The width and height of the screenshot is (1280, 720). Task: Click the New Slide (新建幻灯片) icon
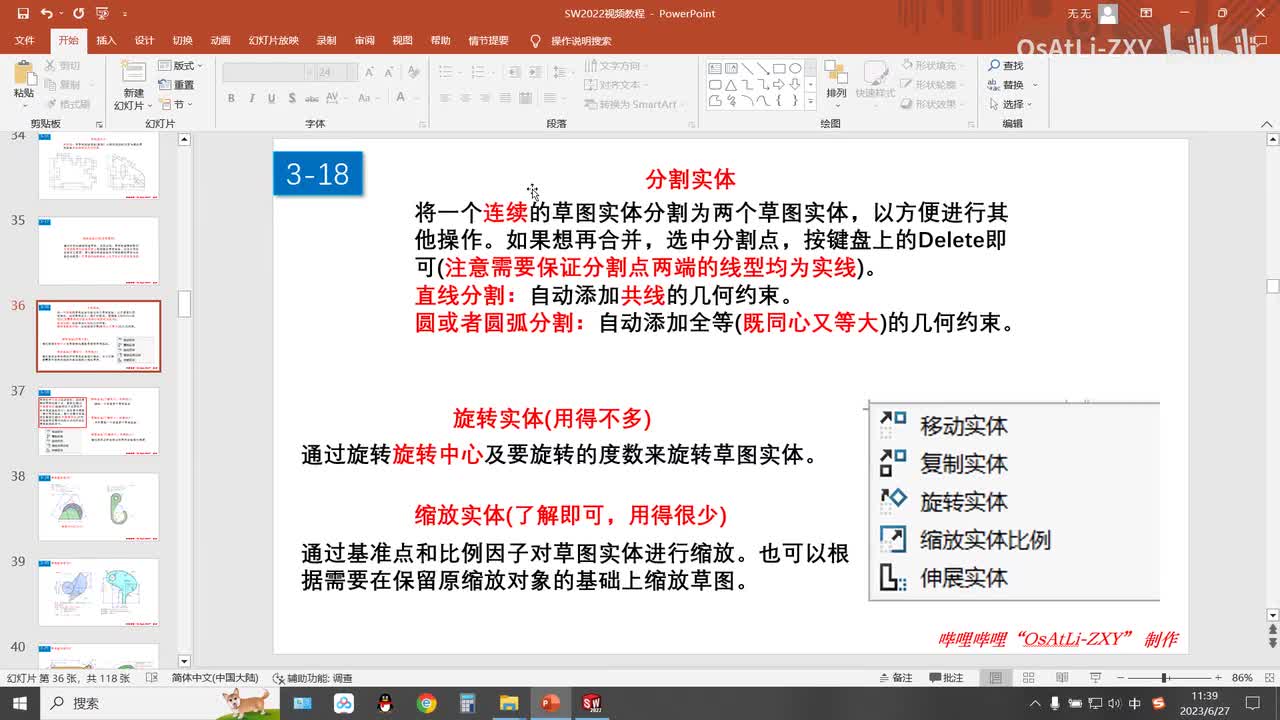click(x=133, y=73)
